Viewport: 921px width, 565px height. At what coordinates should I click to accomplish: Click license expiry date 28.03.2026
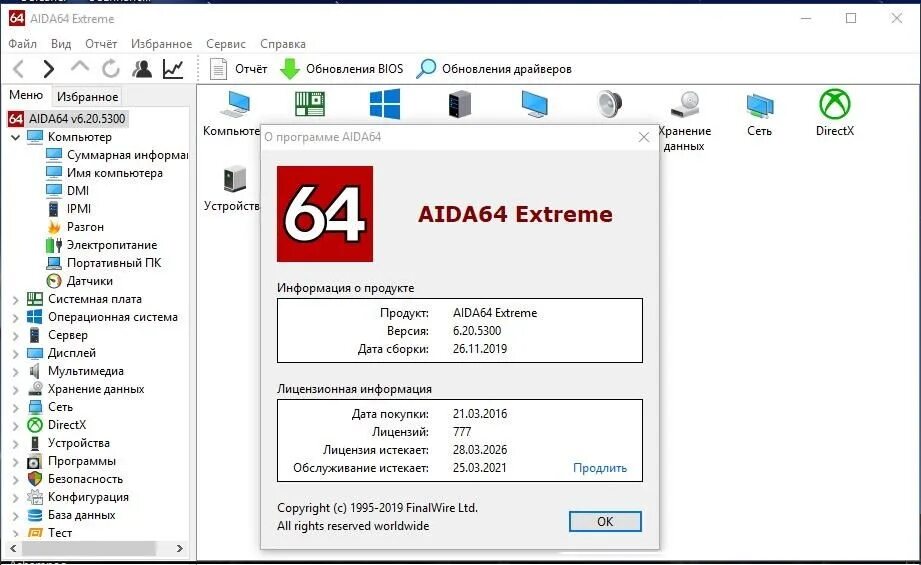480,450
